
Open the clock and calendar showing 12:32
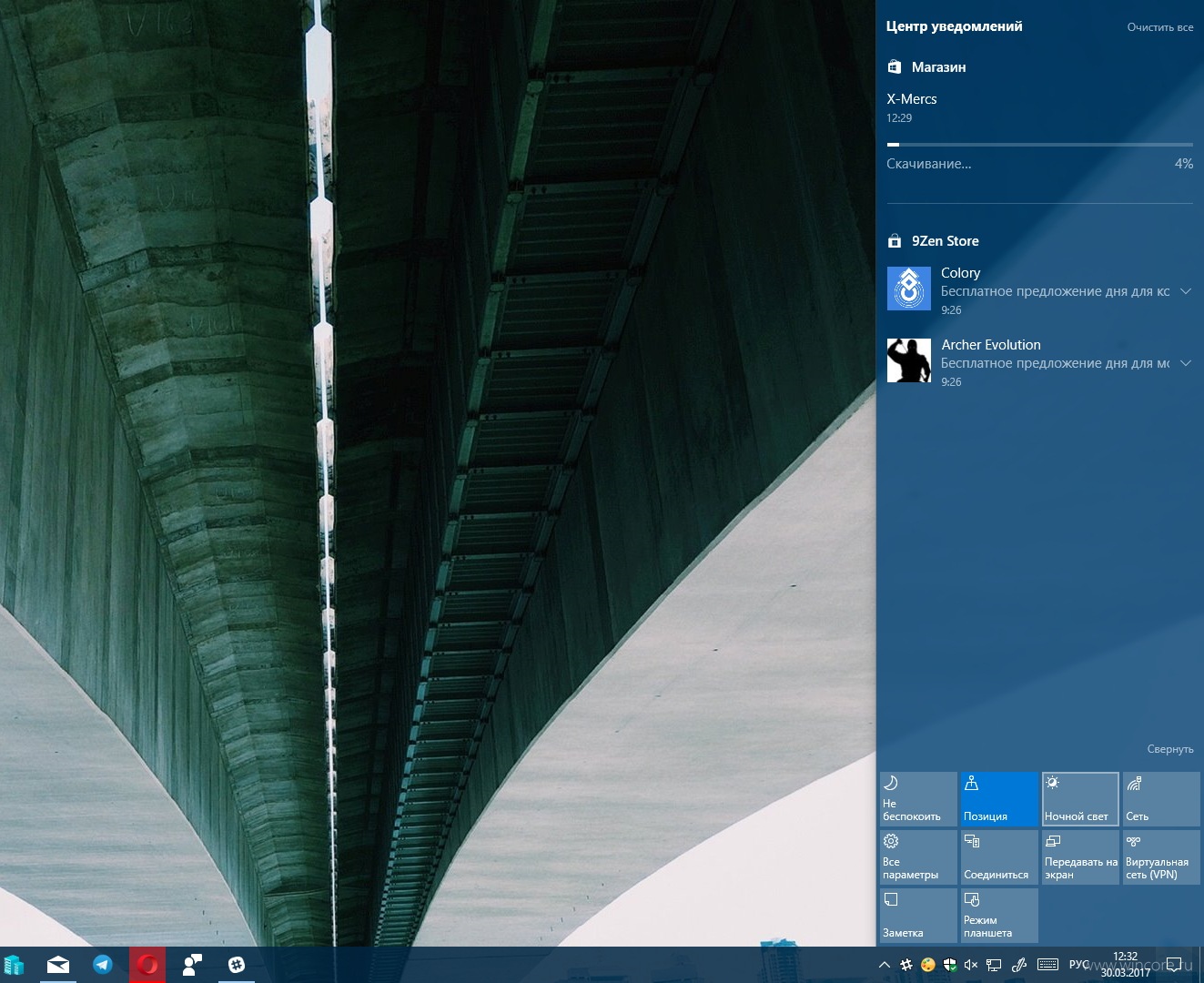click(x=1126, y=965)
